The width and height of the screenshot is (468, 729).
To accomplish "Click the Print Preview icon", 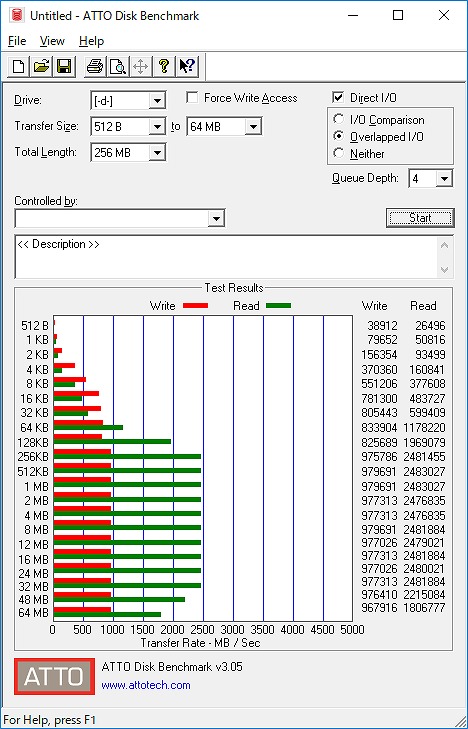I will [118, 66].
